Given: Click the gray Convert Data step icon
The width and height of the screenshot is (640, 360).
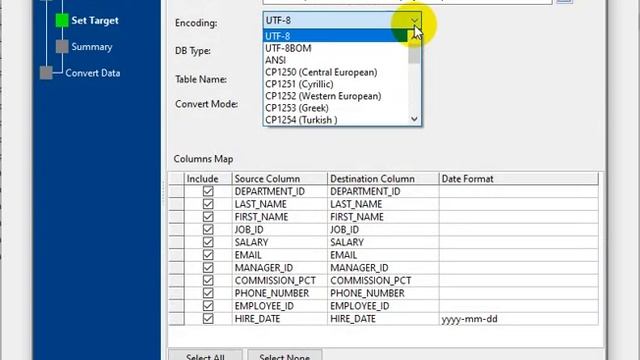Looking at the screenshot, I should 46,73.
